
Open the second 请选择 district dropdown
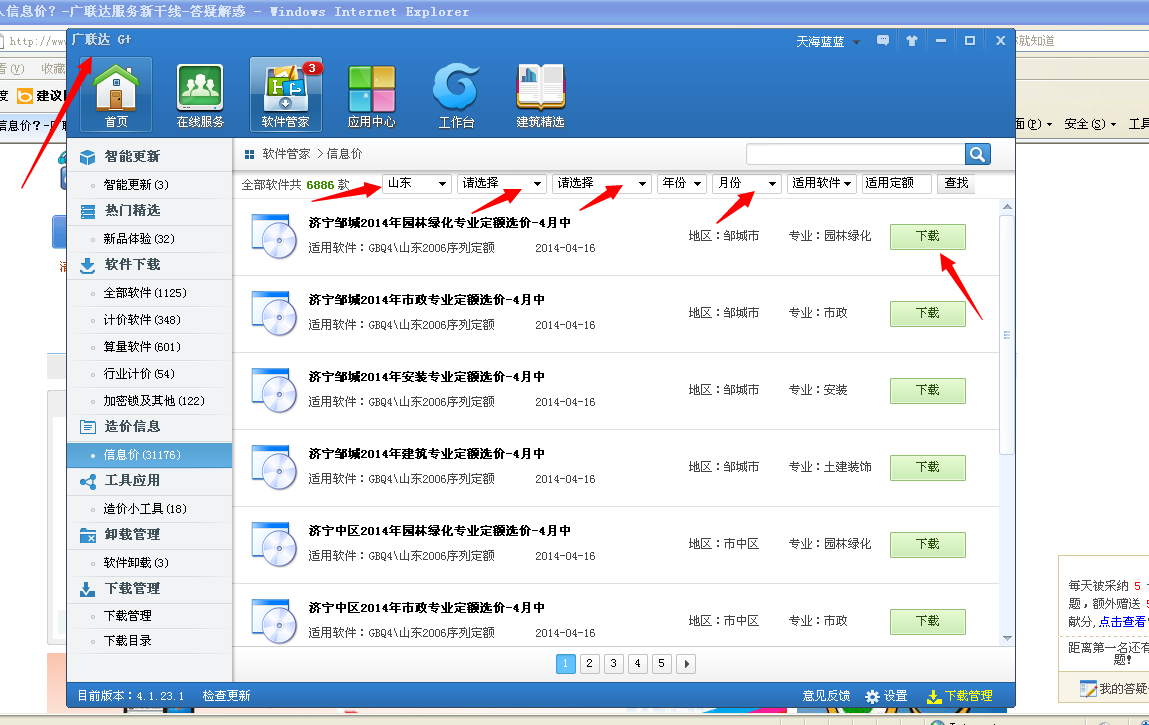(602, 183)
